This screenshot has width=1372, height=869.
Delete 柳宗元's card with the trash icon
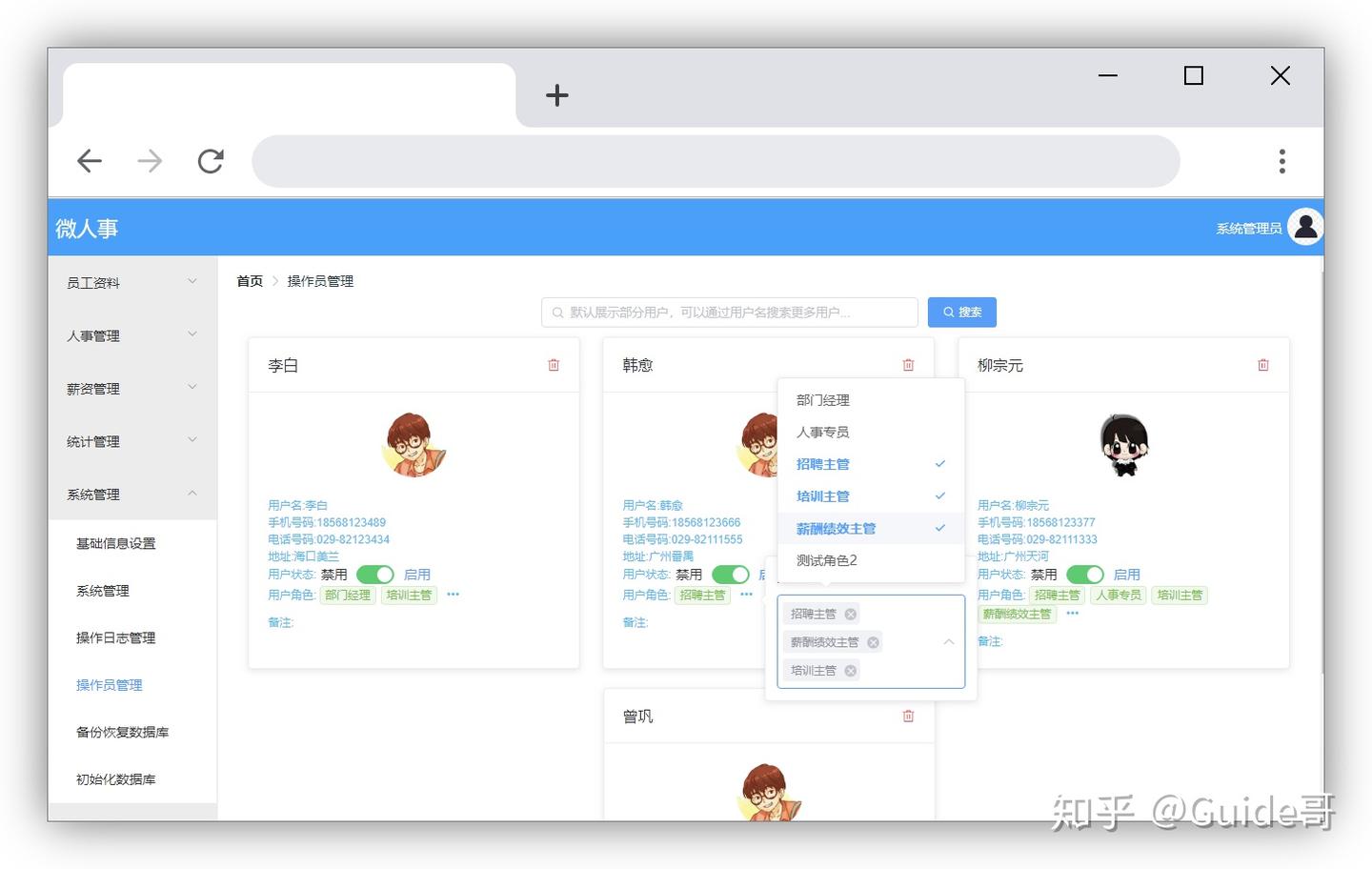tap(1262, 364)
